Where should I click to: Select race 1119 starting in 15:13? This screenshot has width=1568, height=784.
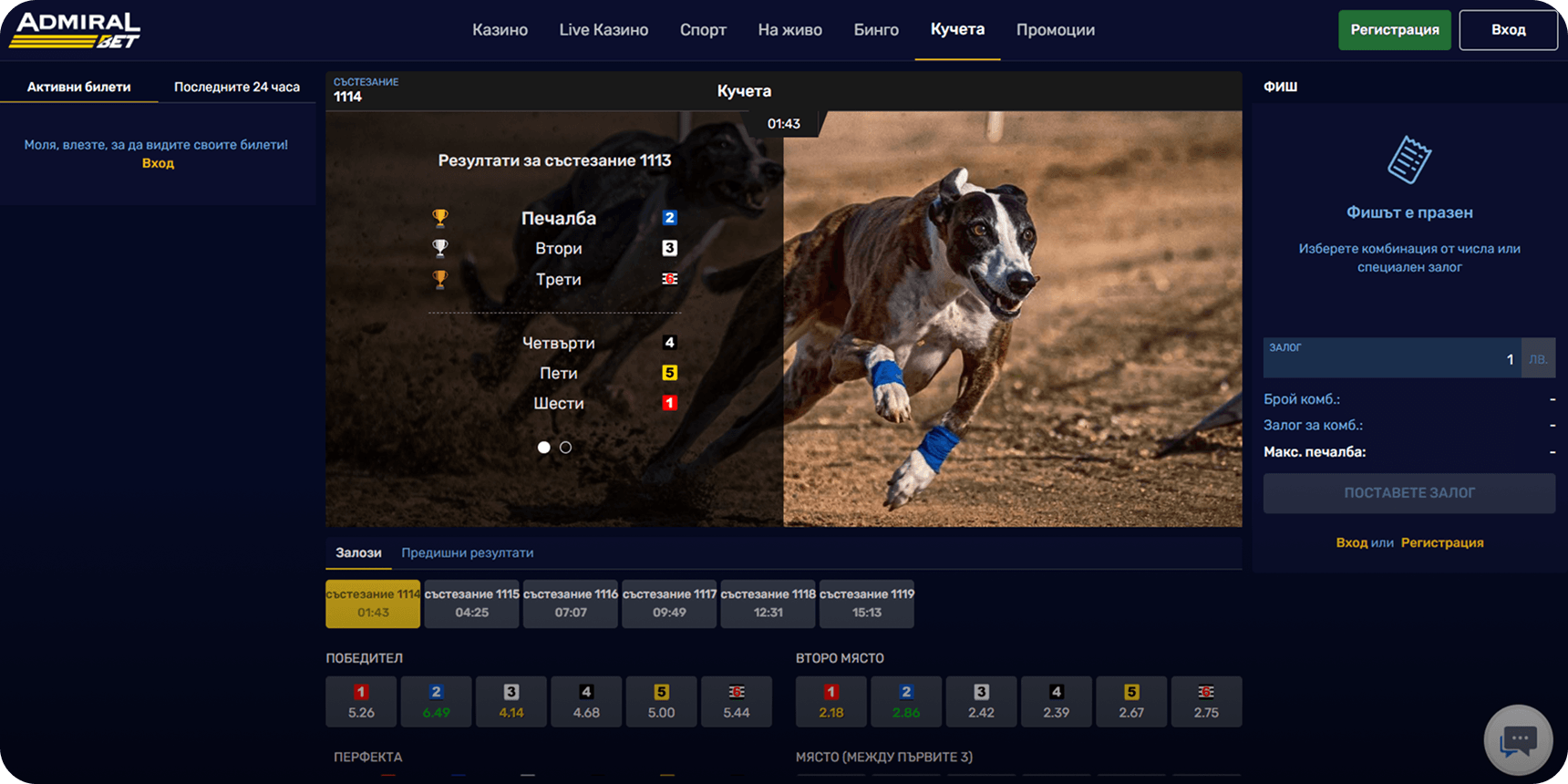[x=866, y=603]
